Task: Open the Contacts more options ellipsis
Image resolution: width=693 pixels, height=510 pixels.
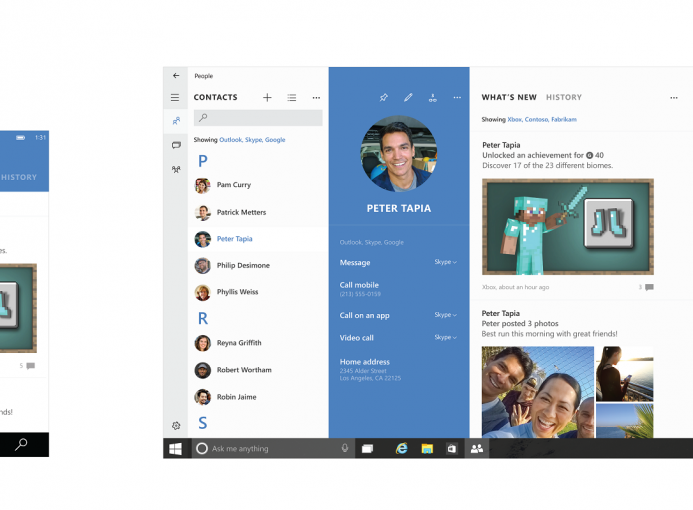Action: point(316,98)
